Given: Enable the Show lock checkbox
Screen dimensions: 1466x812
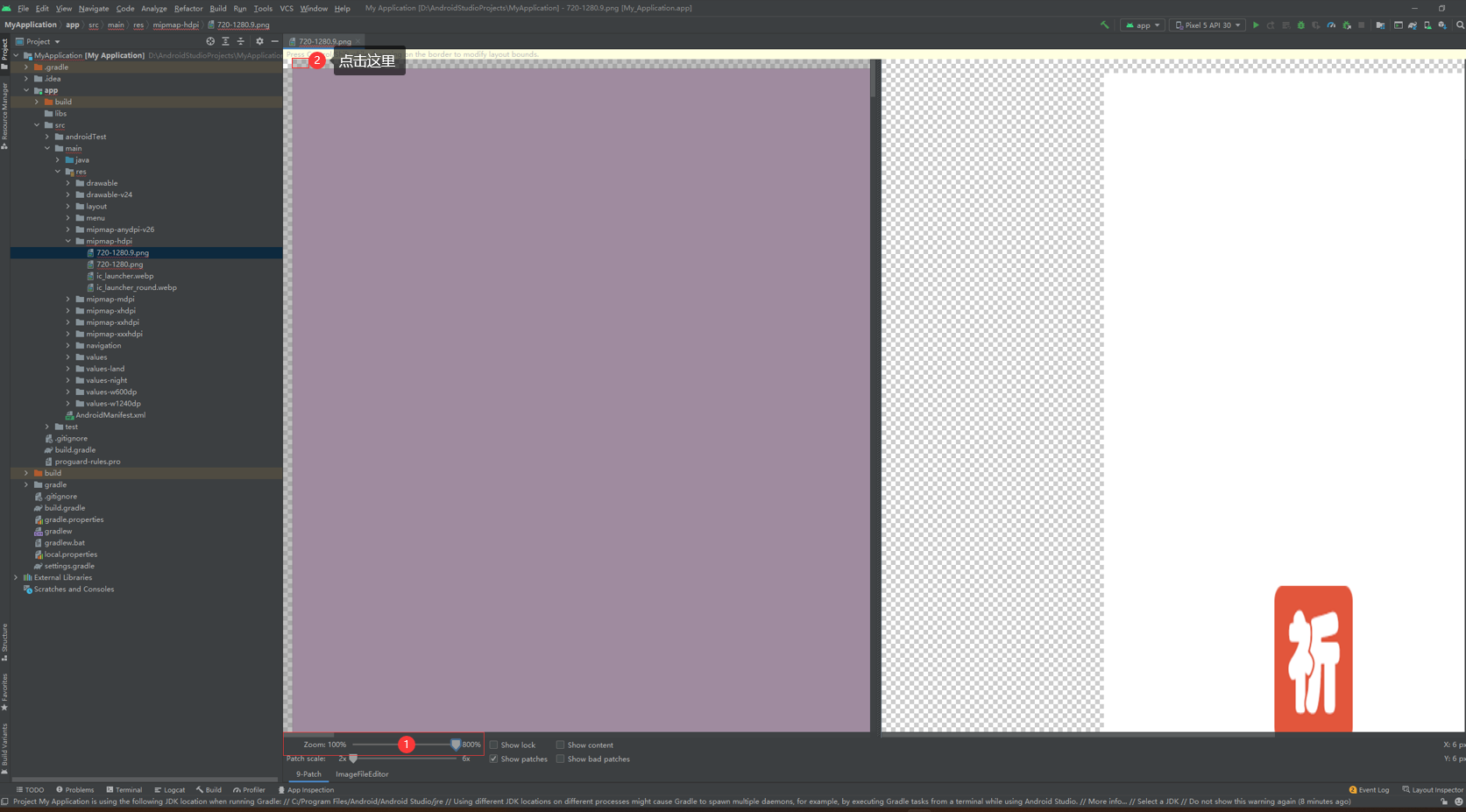Looking at the screenshot, I should point(494,745).
